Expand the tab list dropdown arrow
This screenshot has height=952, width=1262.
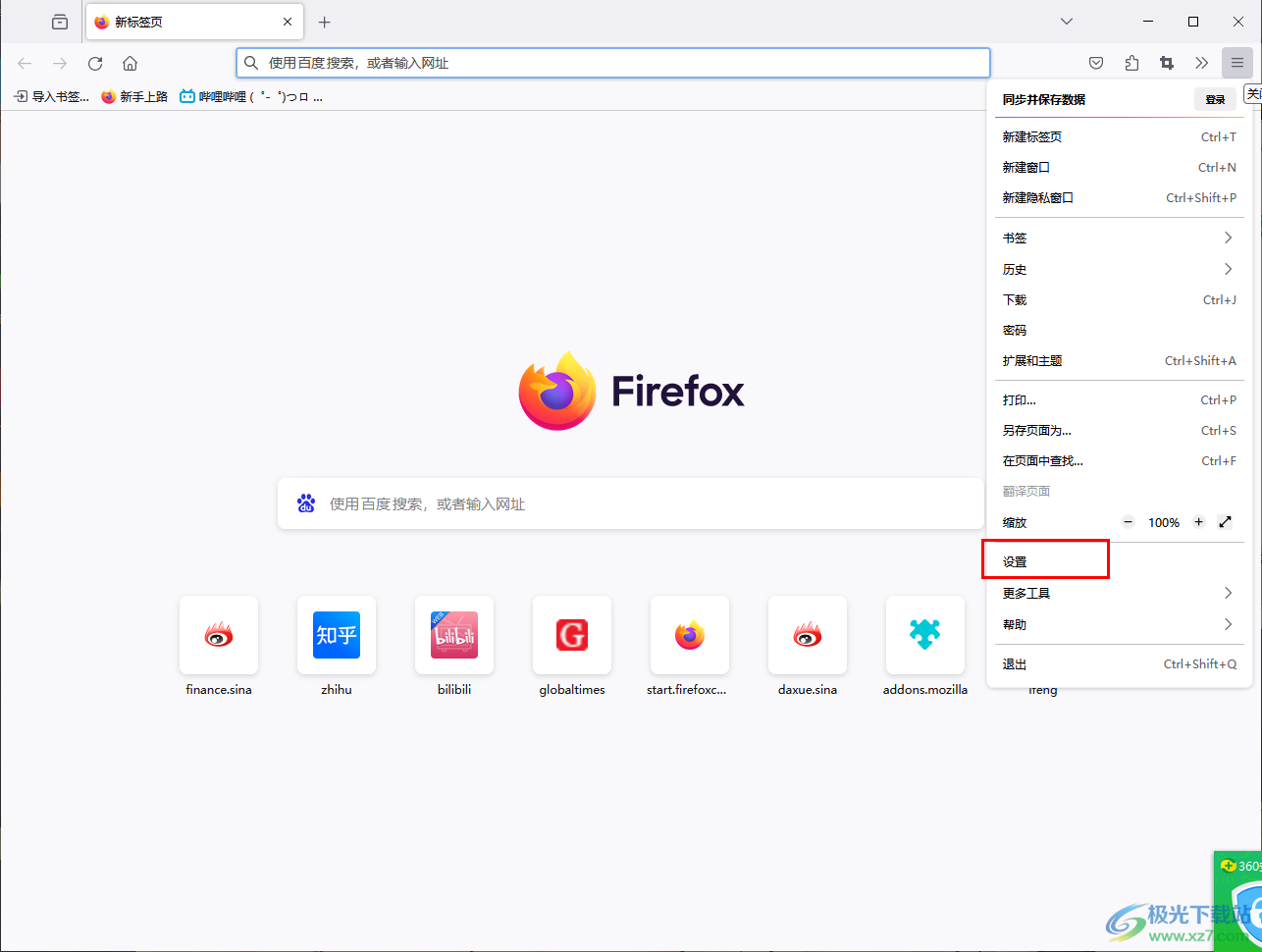pyautogui.click(x=1067, y=22)
